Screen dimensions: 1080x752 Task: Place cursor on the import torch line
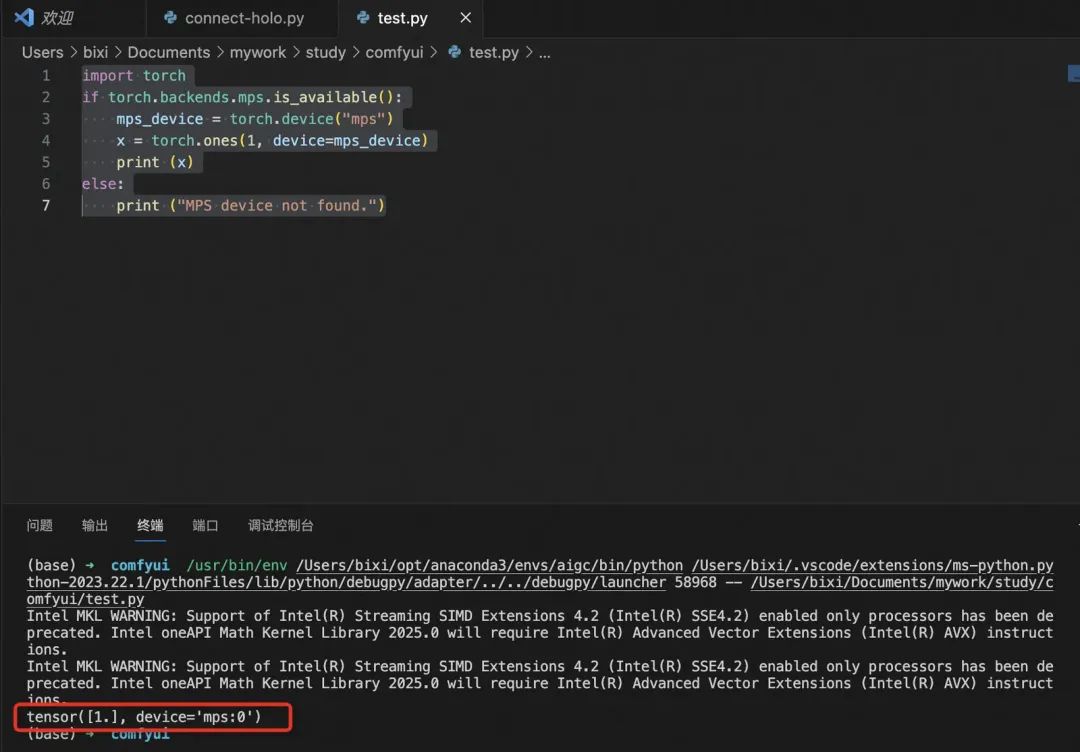[x=134, y=76]
